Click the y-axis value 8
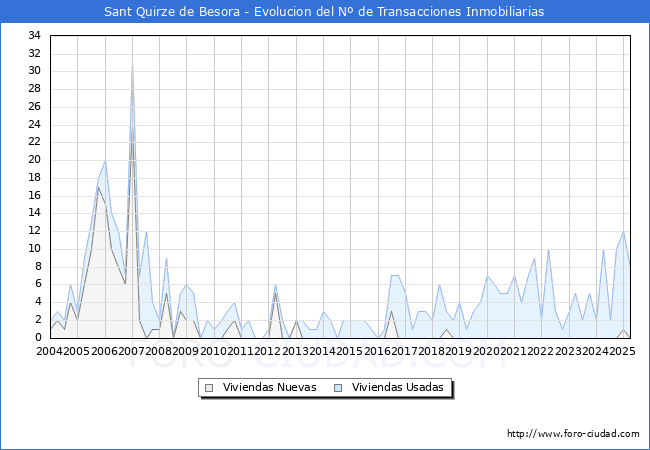650x450 pixels. 38,266
